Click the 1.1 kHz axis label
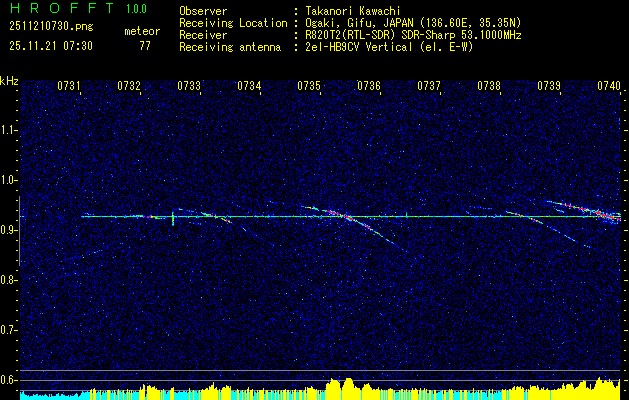Viewport: 629px width, 400px height. (8, 130)
